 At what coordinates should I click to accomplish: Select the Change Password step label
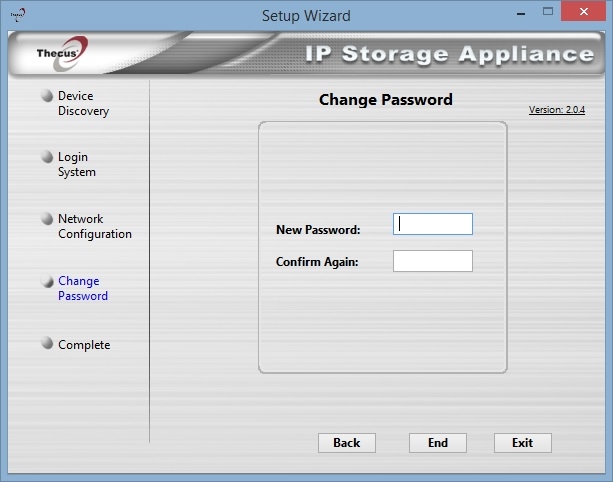(x=83, y=288)
